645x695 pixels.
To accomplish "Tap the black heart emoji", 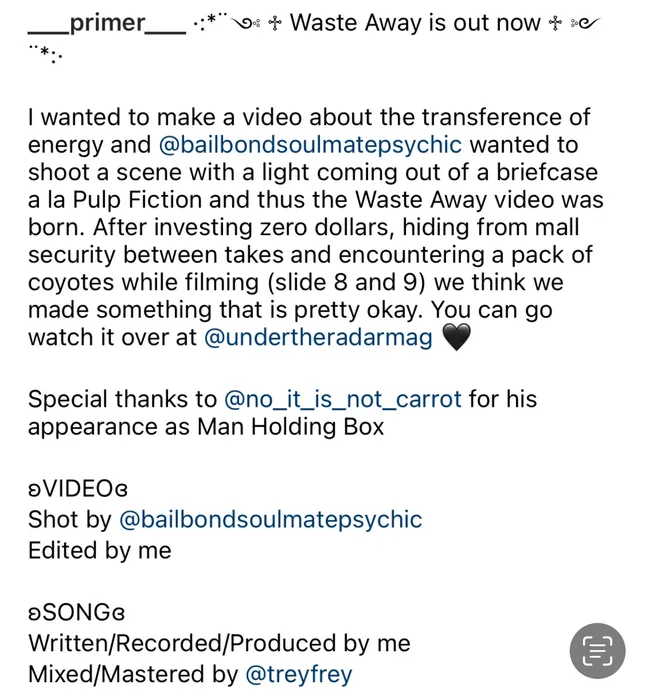I will tap(457, 337).
